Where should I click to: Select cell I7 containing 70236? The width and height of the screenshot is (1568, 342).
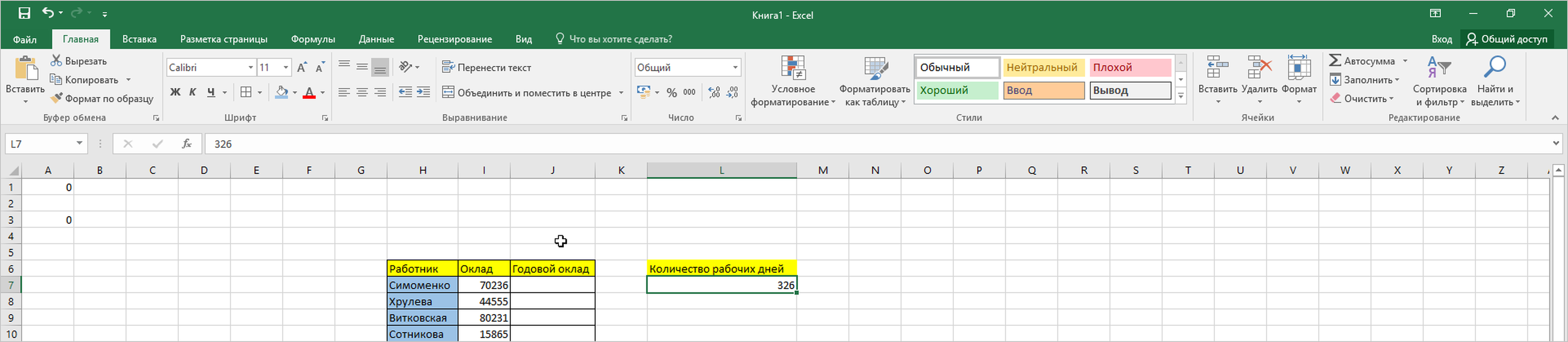(484, 285)
